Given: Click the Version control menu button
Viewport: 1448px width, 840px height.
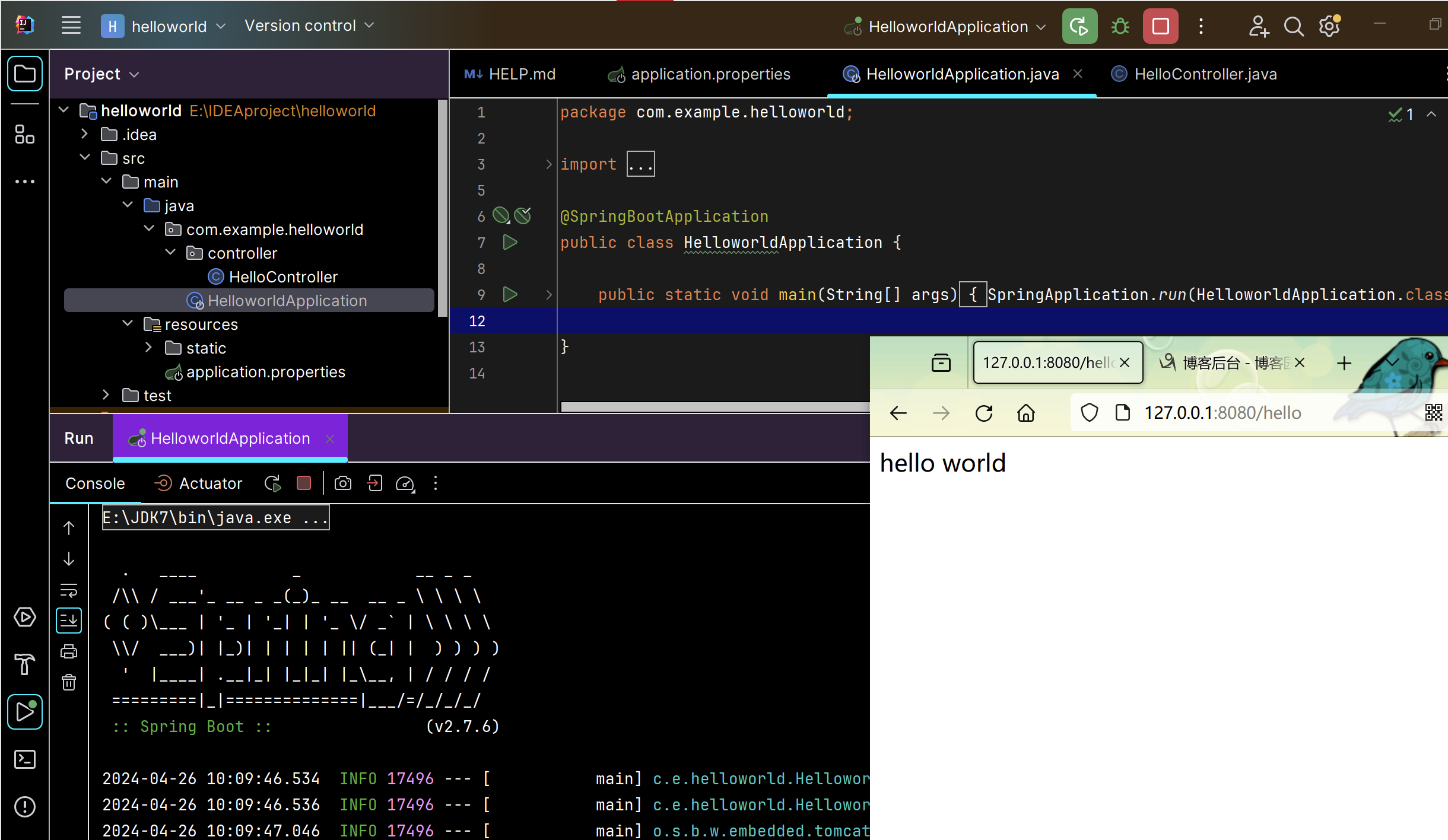Looking at the screenshot, I should tap(309, 26).
